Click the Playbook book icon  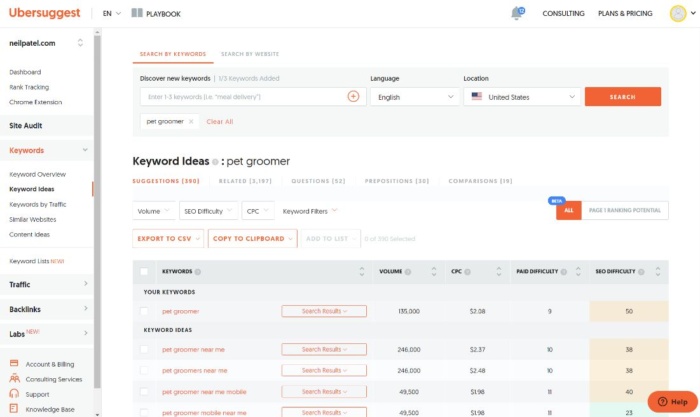click(136, 13)
